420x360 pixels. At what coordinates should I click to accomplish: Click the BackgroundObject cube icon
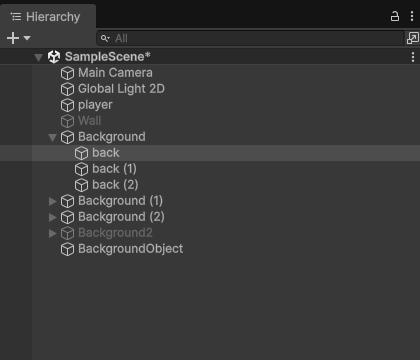coord(67,249)
